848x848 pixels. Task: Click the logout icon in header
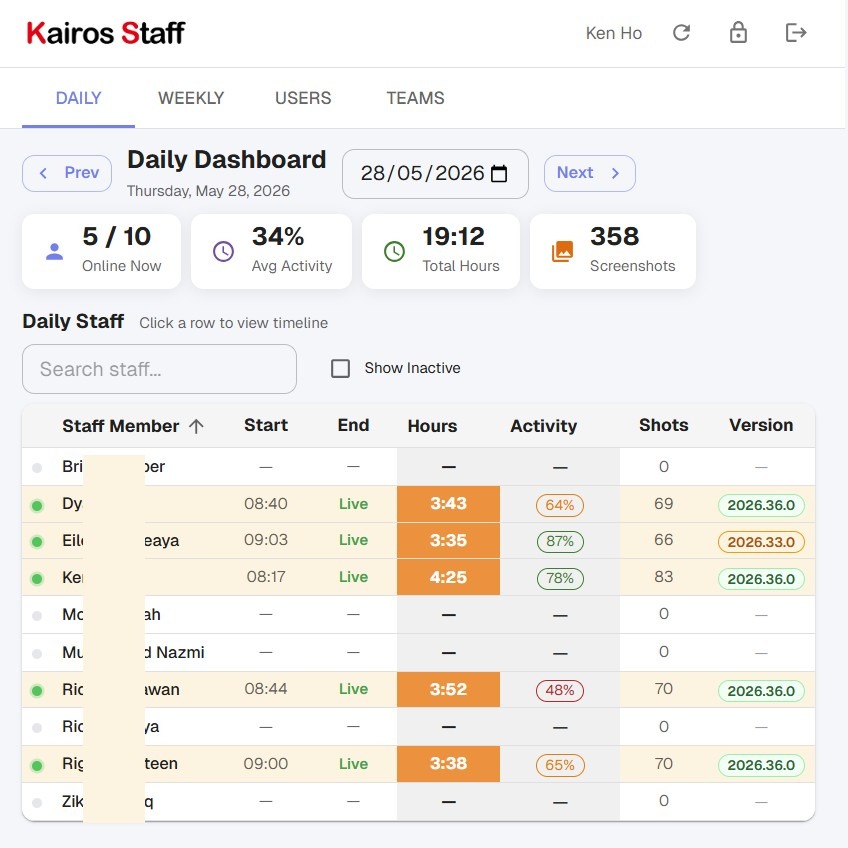[x=796, y=32]
